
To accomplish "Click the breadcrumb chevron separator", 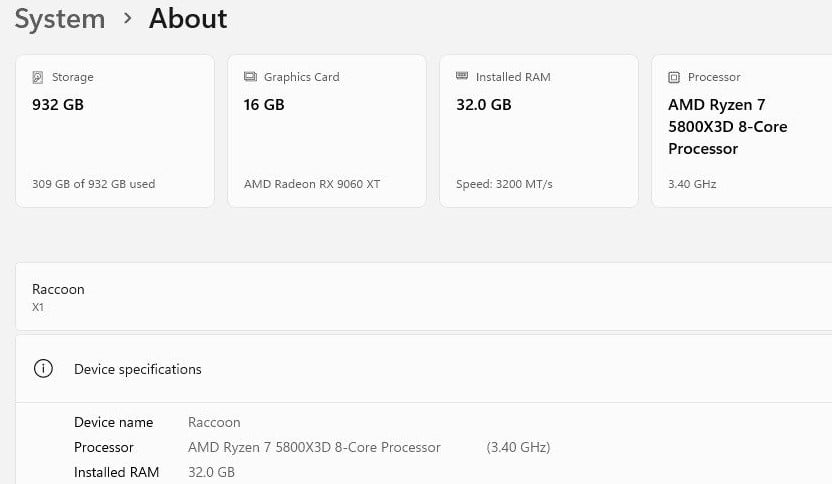I will pyautogui.click(x=127, y=20).
